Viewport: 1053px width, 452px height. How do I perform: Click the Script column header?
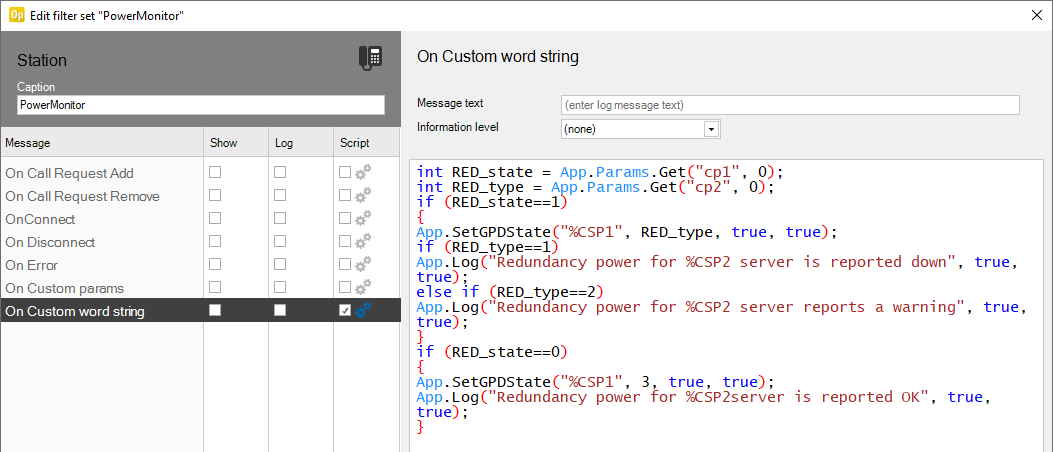pyautogui.click(x=366, y=143)
